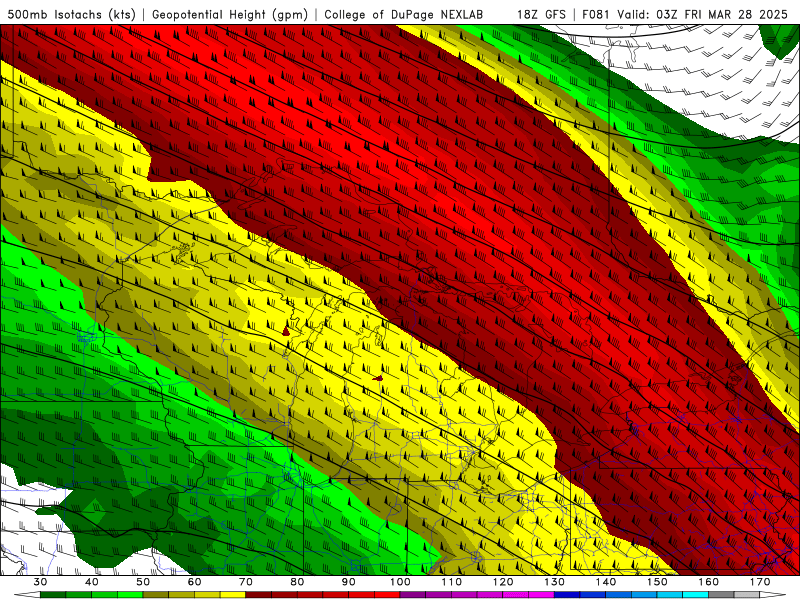Select the light gray 165–170 kt swatch

pyautogui.click(x=747, y=595)
